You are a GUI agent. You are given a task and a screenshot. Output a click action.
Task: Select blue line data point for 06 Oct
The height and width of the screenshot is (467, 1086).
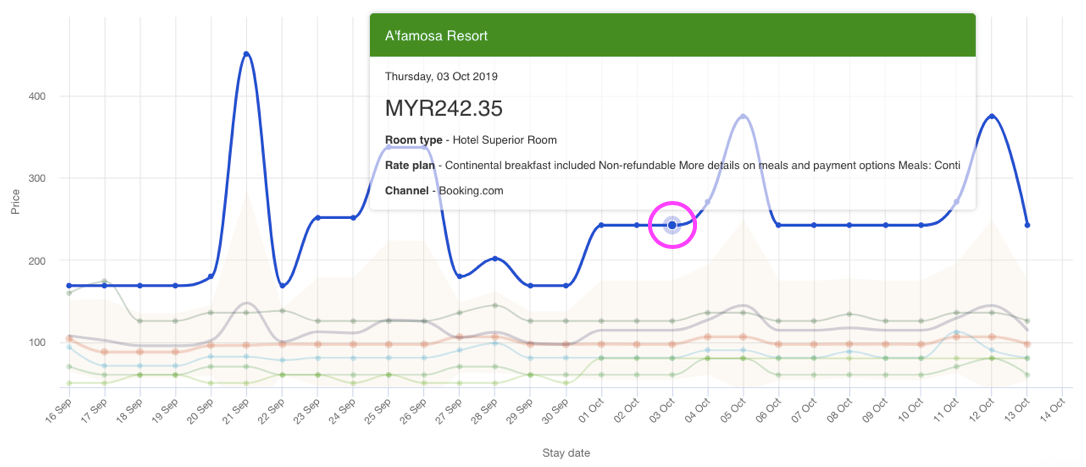pos(778,225)
